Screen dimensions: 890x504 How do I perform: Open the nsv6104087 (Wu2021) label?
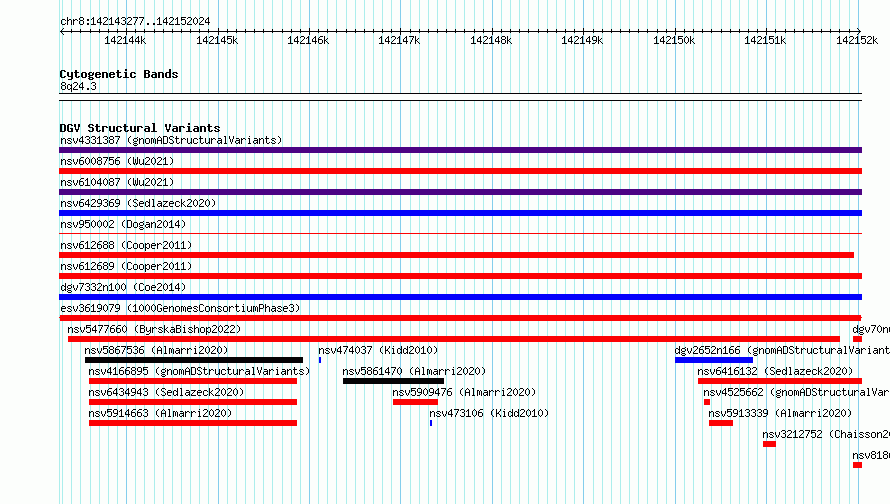[x=117, y=182]
